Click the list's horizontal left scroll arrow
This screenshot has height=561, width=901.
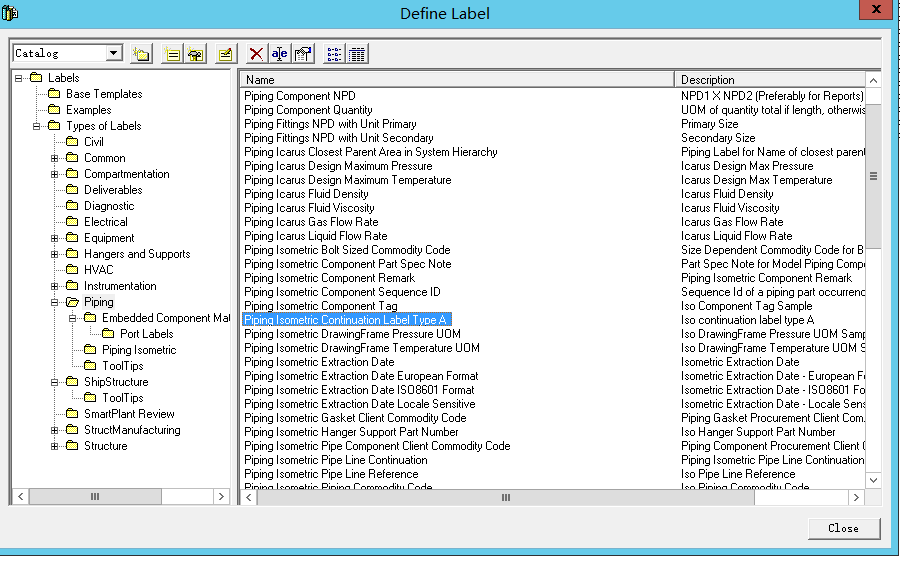click(249, 497)
